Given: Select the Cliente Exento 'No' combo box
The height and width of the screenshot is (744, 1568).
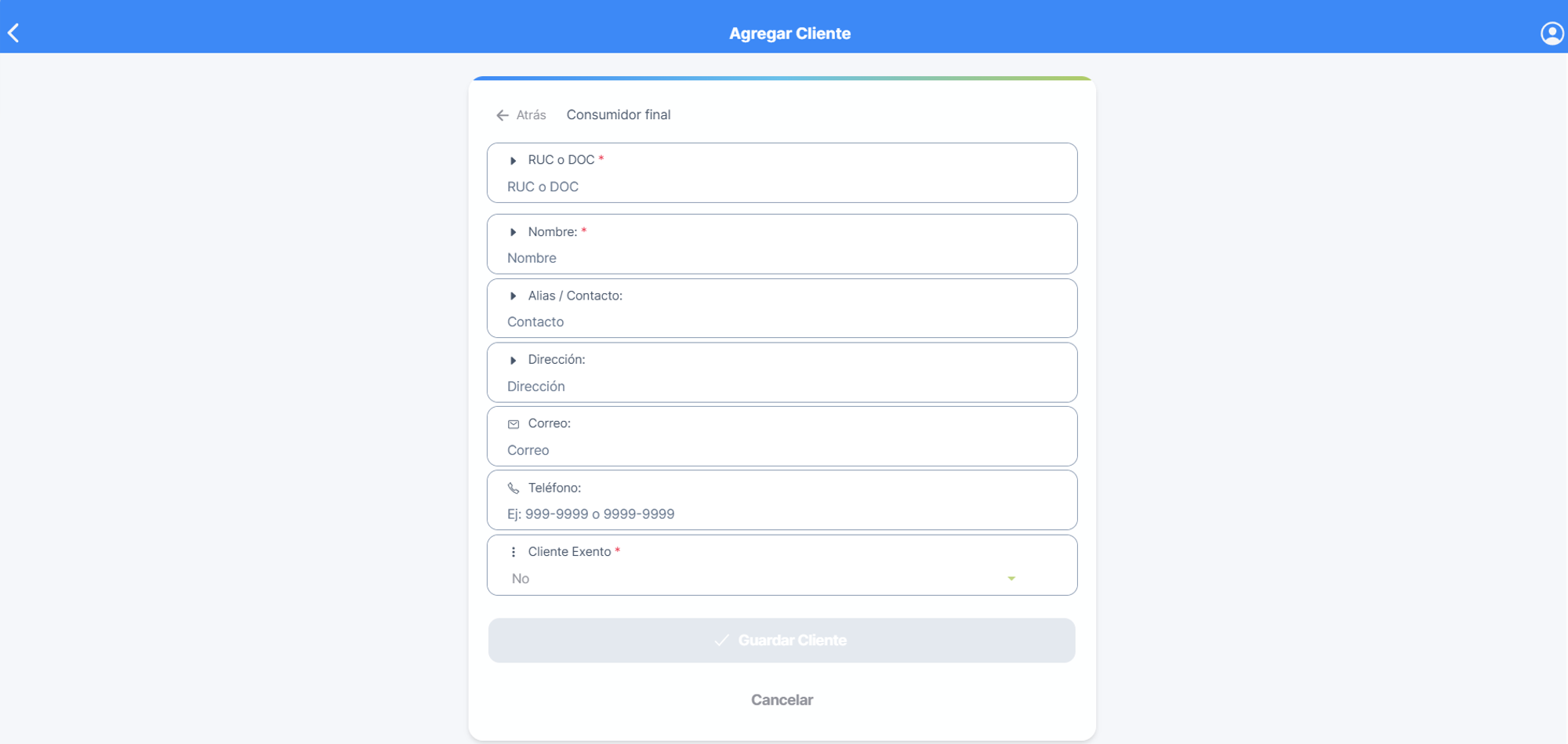Looking at the screenshot, I should pos(765,579).
